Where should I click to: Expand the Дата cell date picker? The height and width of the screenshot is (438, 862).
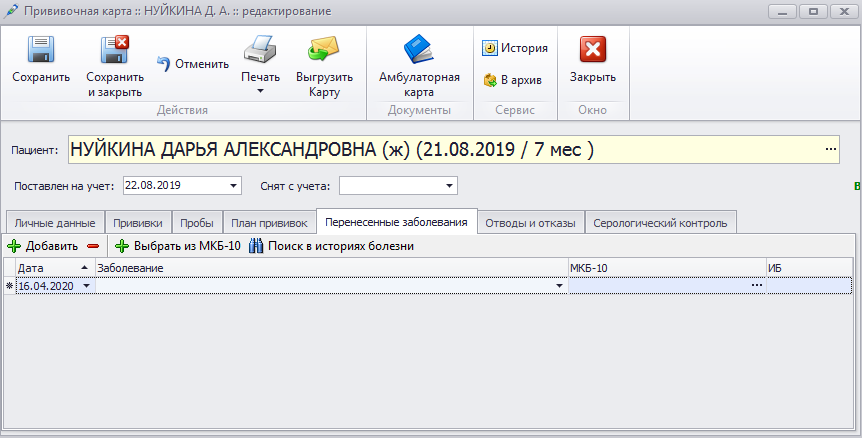(86, 286)
